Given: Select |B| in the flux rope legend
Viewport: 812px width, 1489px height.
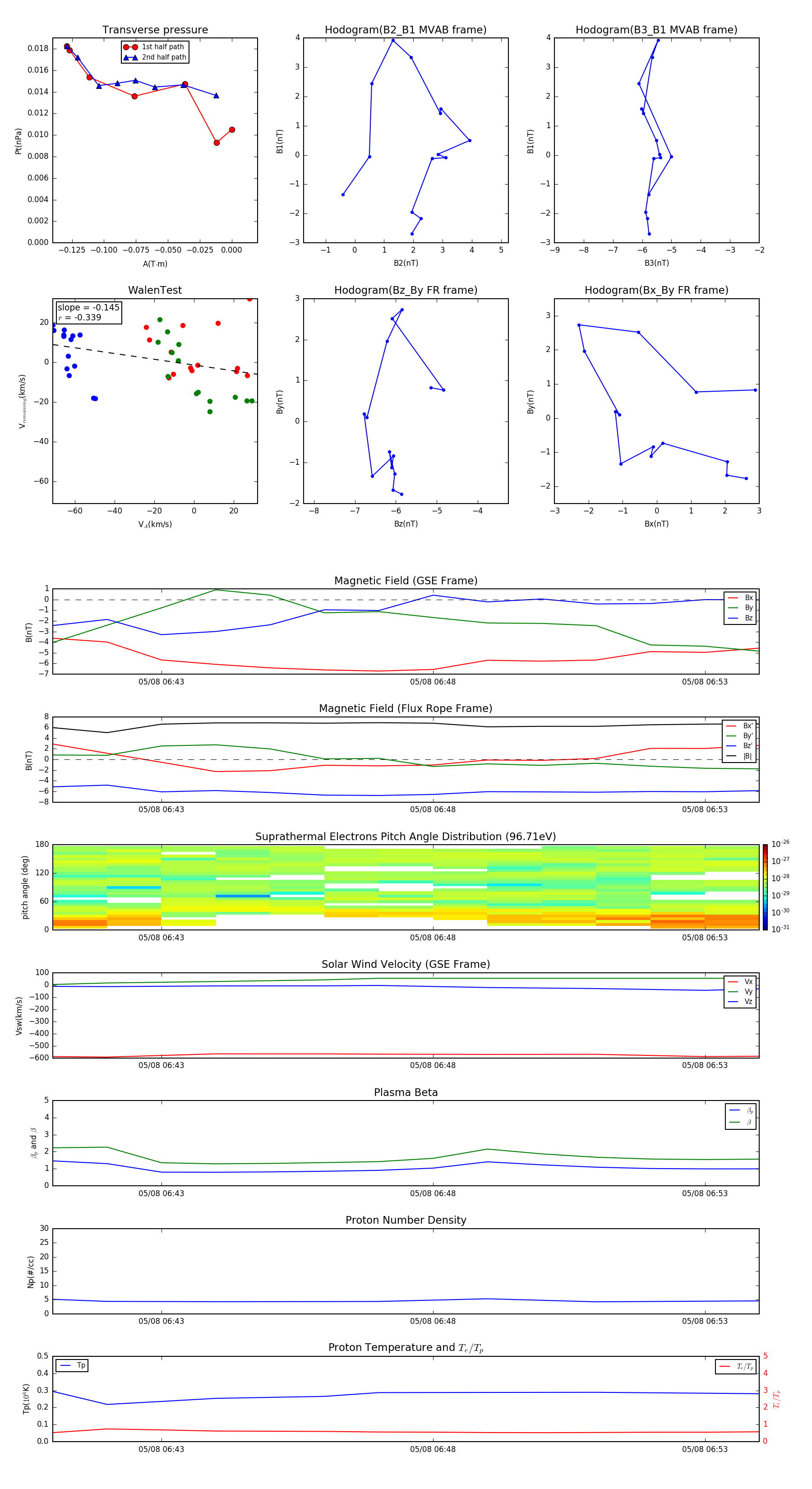Looking at the screenshot, I should pos(740,756).
